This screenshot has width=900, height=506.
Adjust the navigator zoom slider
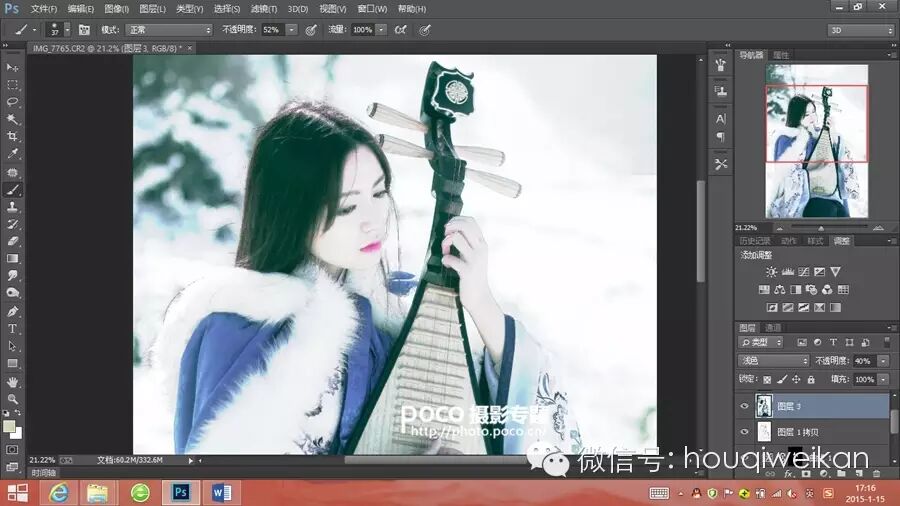[x=821, y=228]
